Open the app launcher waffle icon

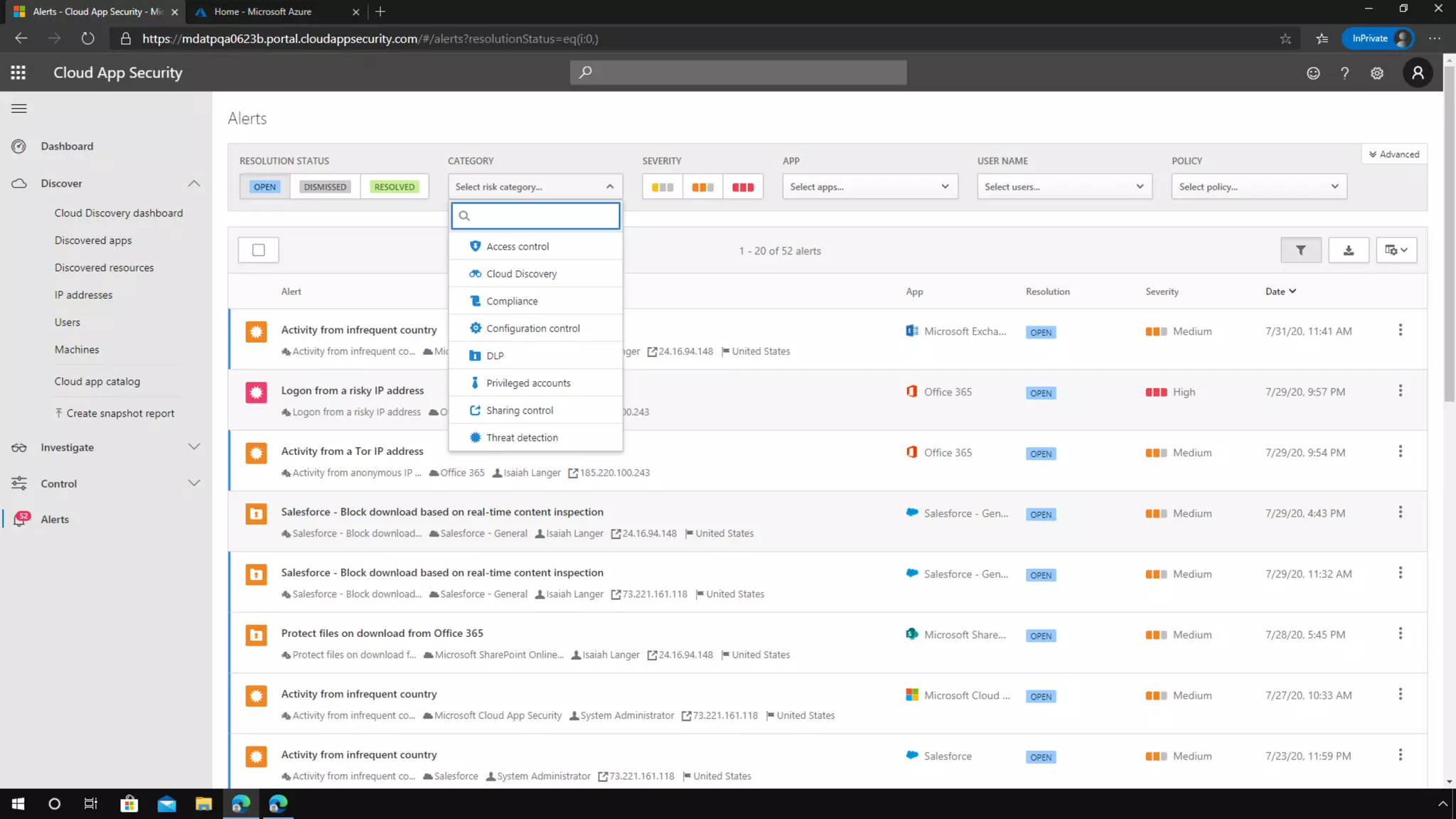click(x=18, y=73)
